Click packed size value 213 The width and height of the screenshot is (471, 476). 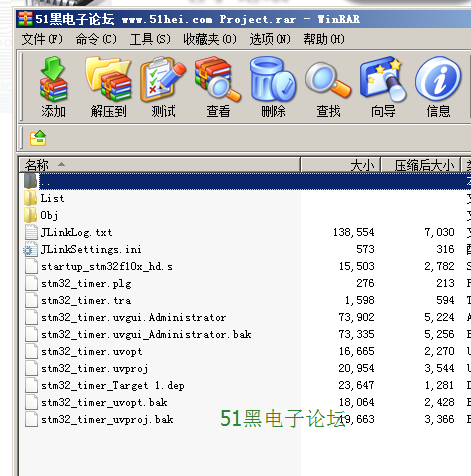click(445, 283)
